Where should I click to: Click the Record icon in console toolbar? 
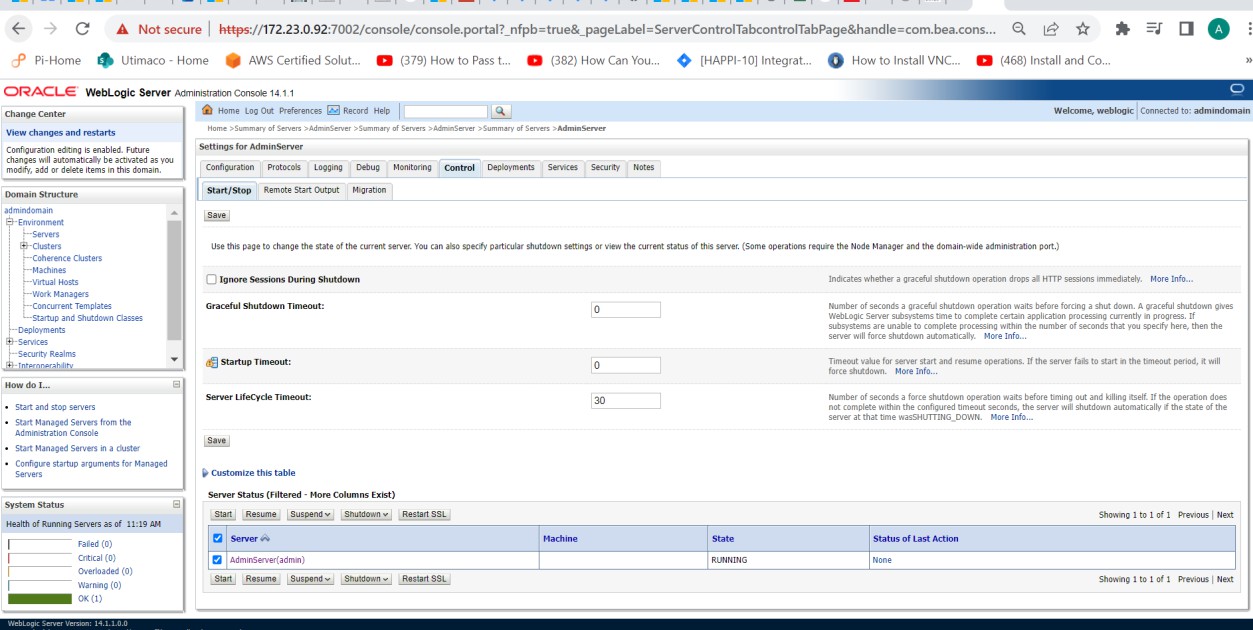click(333, 110)
